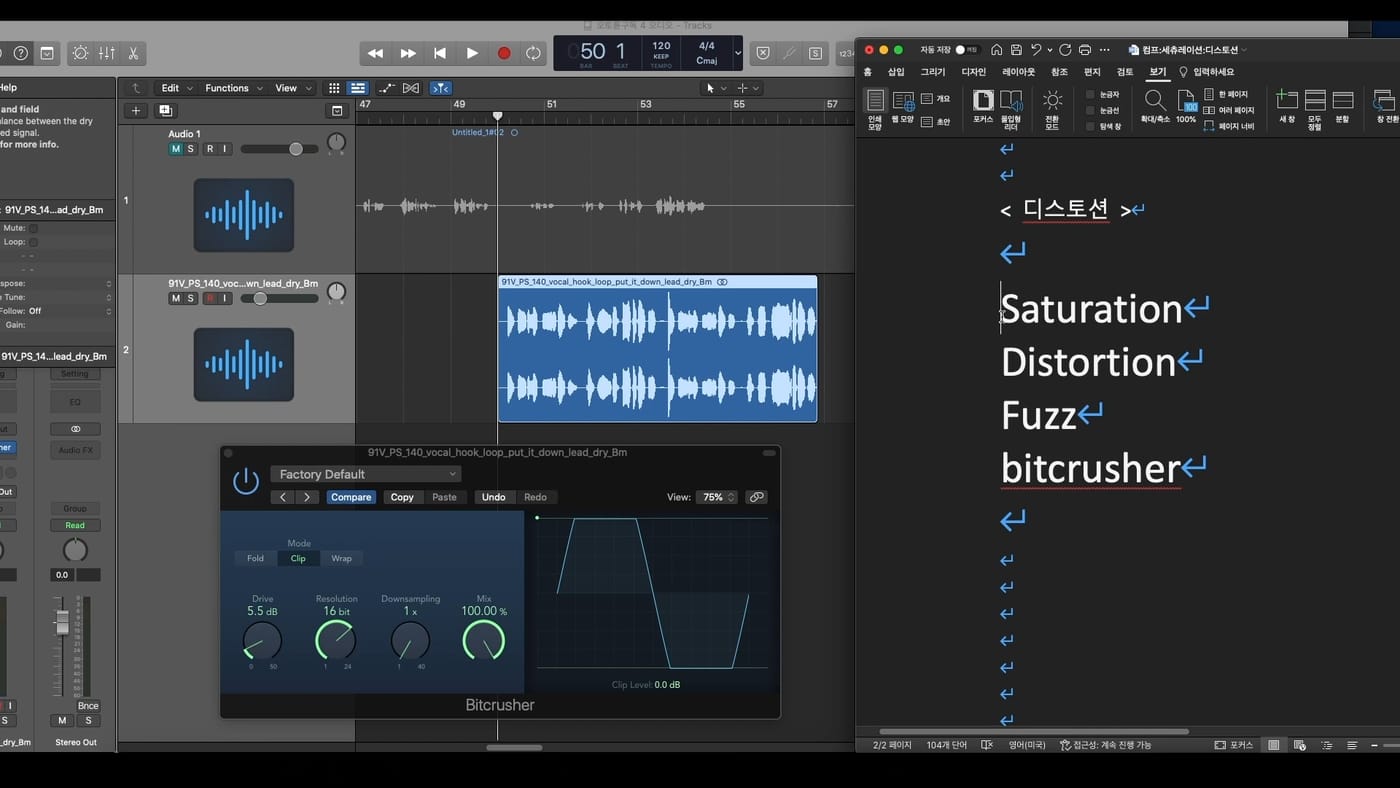Viewport: 1400px width, 788px height.
Task: Click the Copy button in Bitcrusher
Action: tap(402, 497)
